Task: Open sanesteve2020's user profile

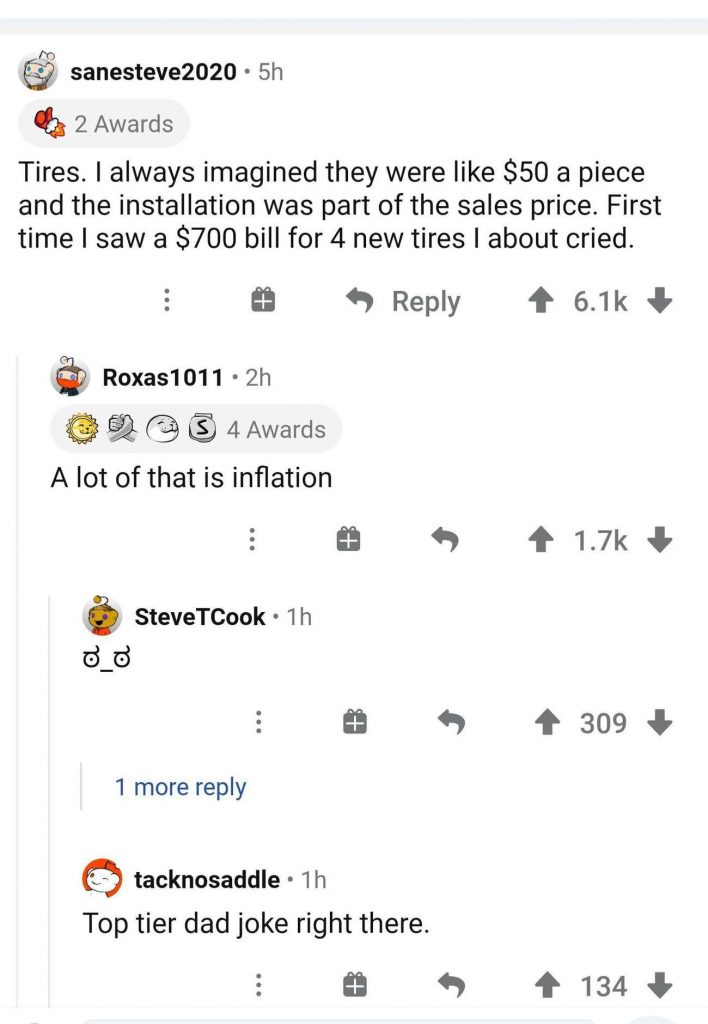Action: coord(153,72)
